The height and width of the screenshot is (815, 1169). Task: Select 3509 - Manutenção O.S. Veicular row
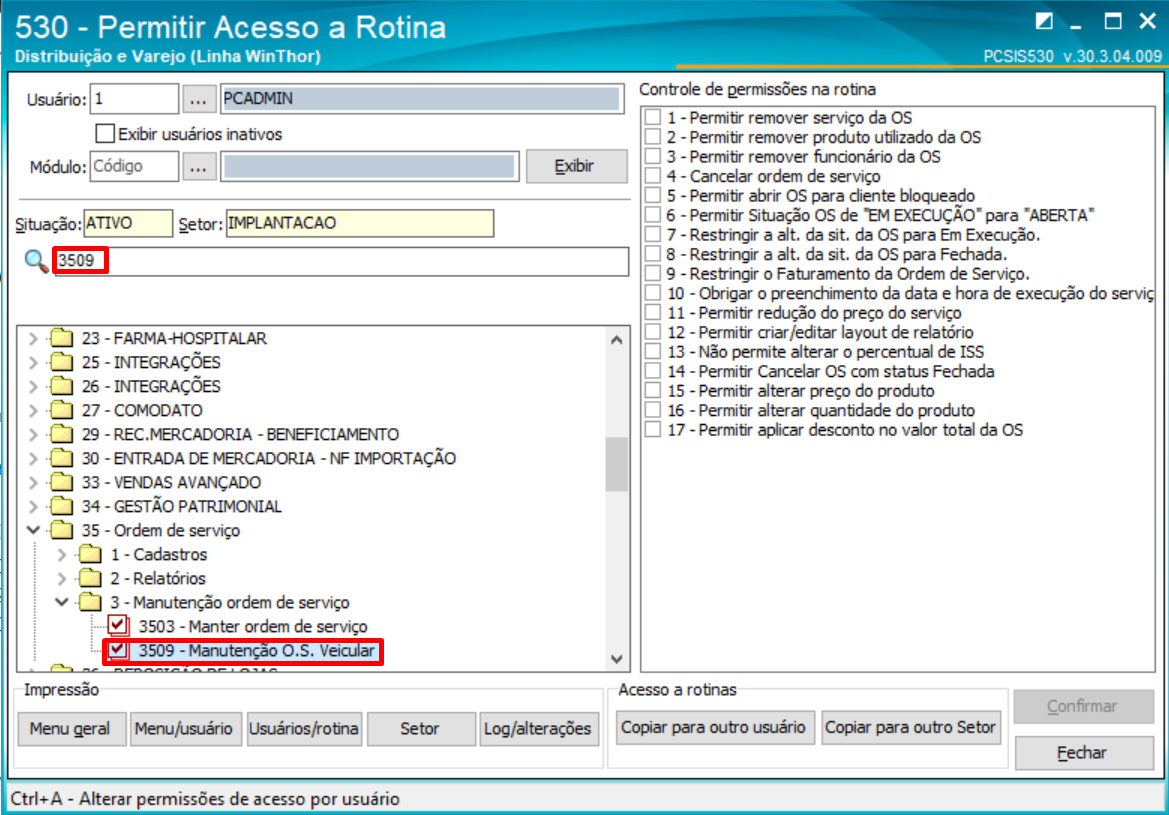(x=256, y=650)
